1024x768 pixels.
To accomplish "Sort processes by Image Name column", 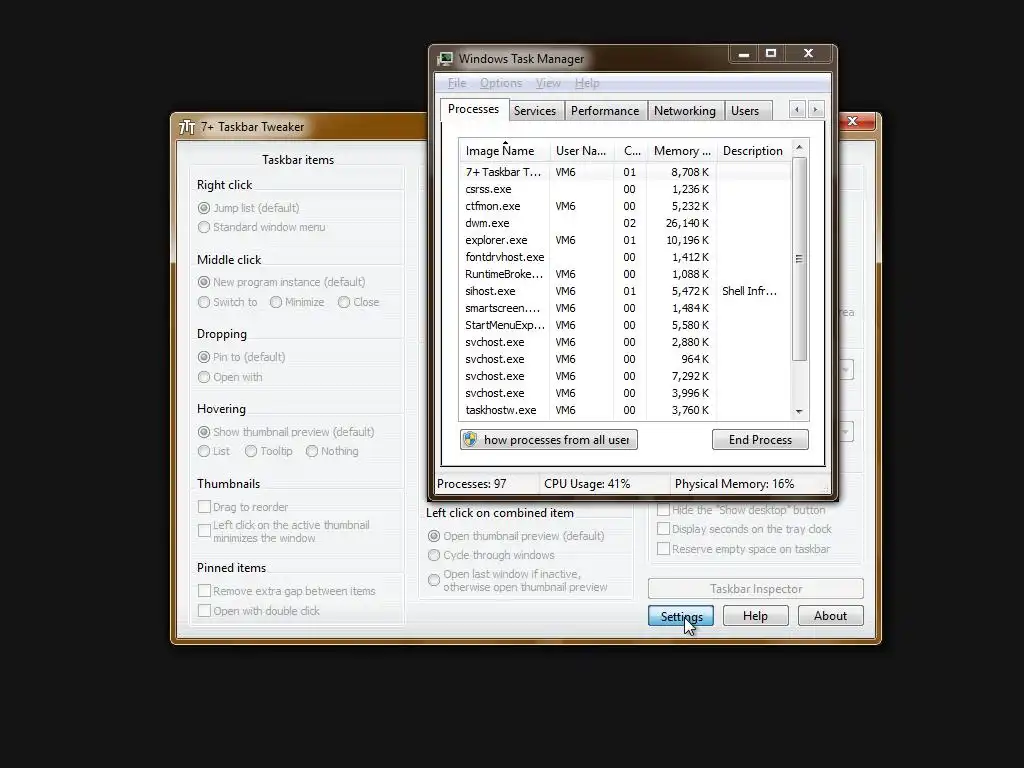I will [504, 151].
